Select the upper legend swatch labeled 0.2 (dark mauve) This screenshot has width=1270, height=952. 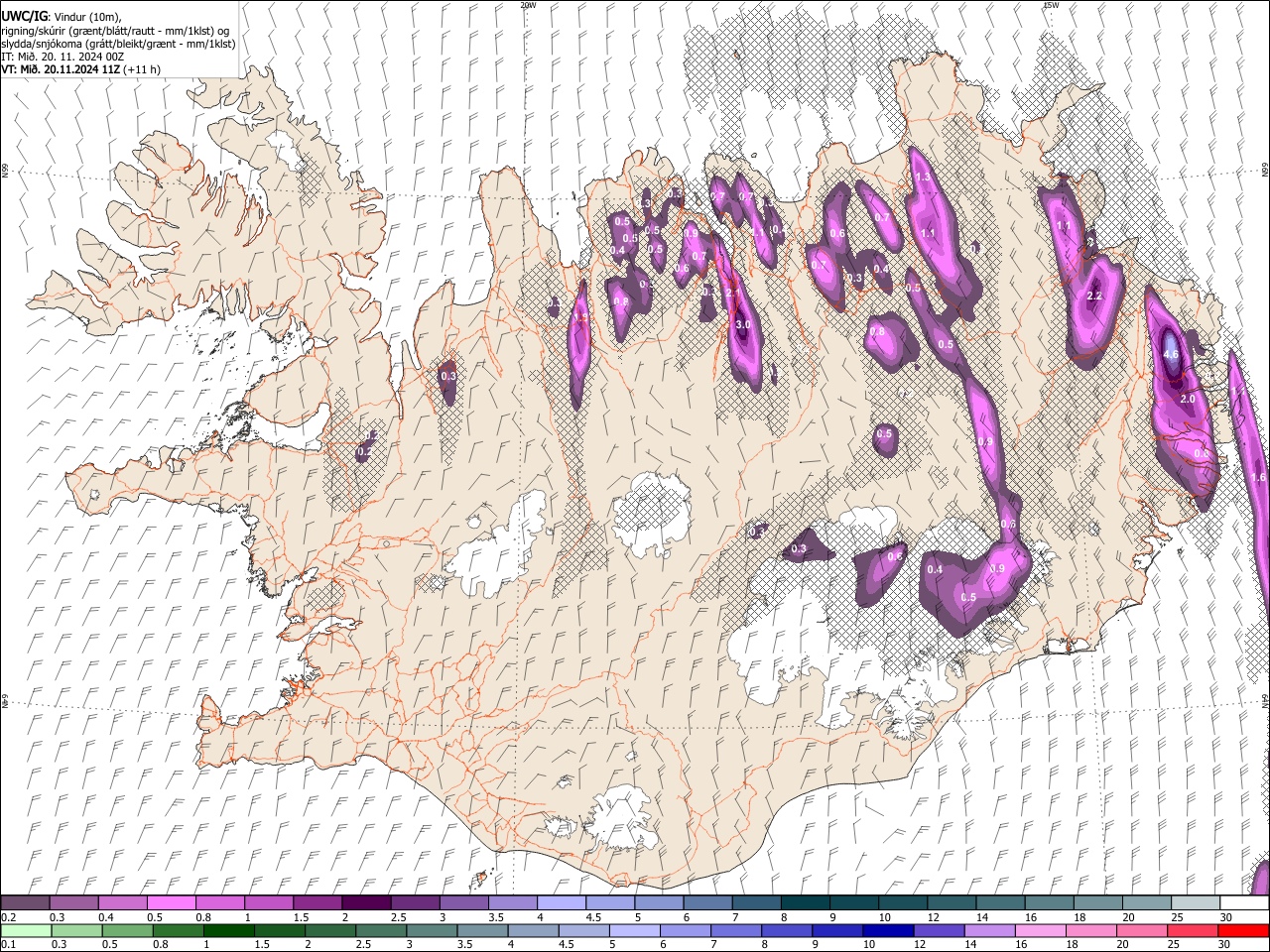point(25,903)
